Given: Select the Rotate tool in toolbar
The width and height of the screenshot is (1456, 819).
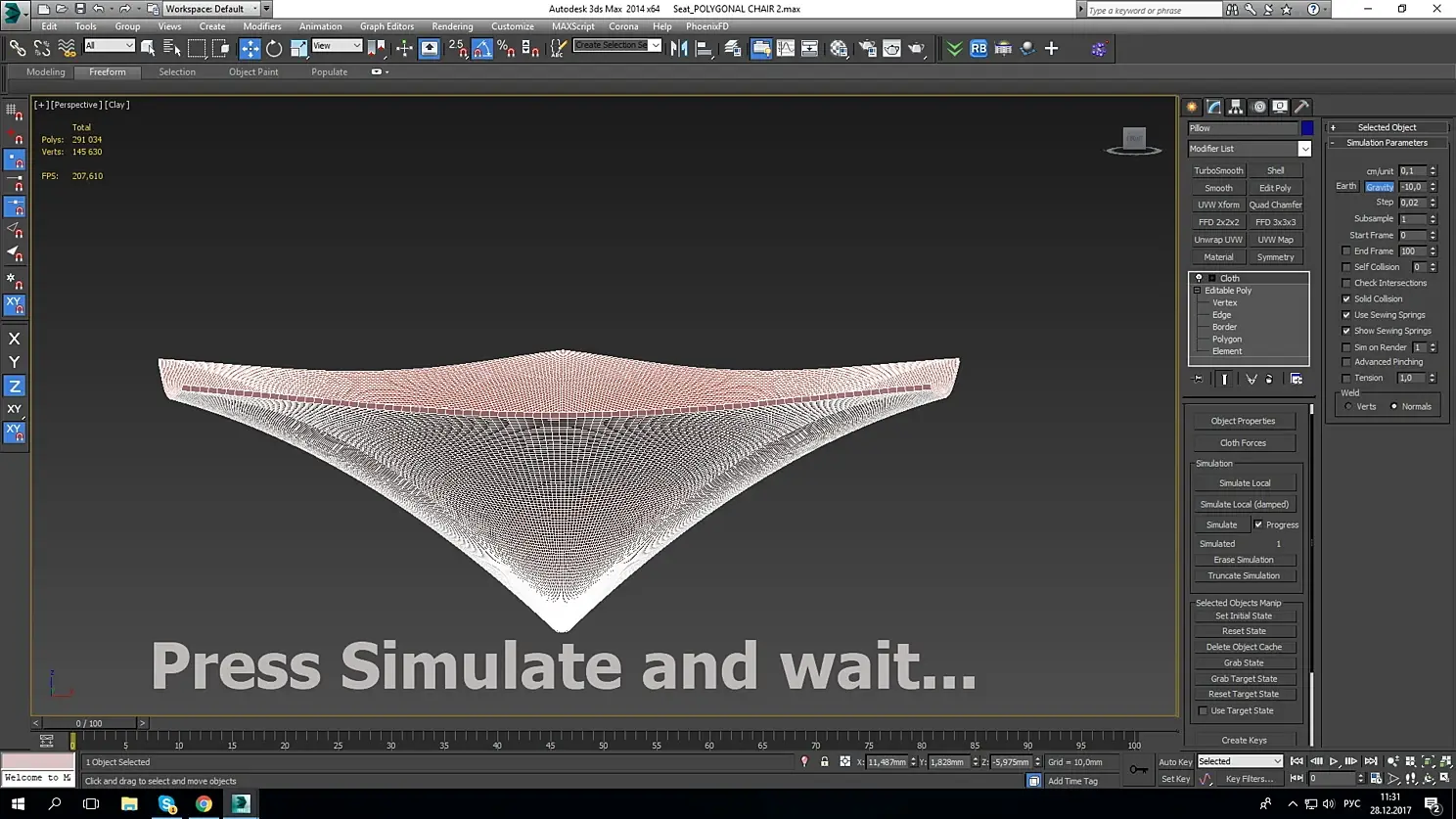Looking at the screenshot, I should click(x=274, y=48).
